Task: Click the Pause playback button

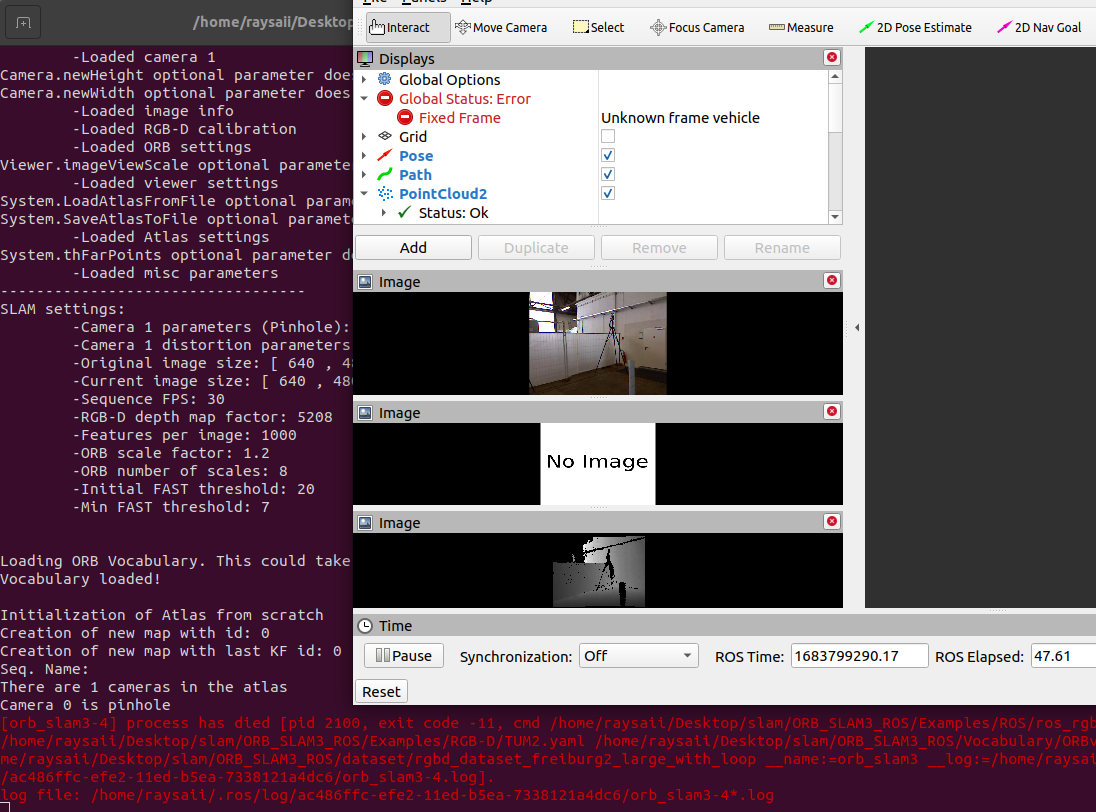Action: [x=403, y=656]
